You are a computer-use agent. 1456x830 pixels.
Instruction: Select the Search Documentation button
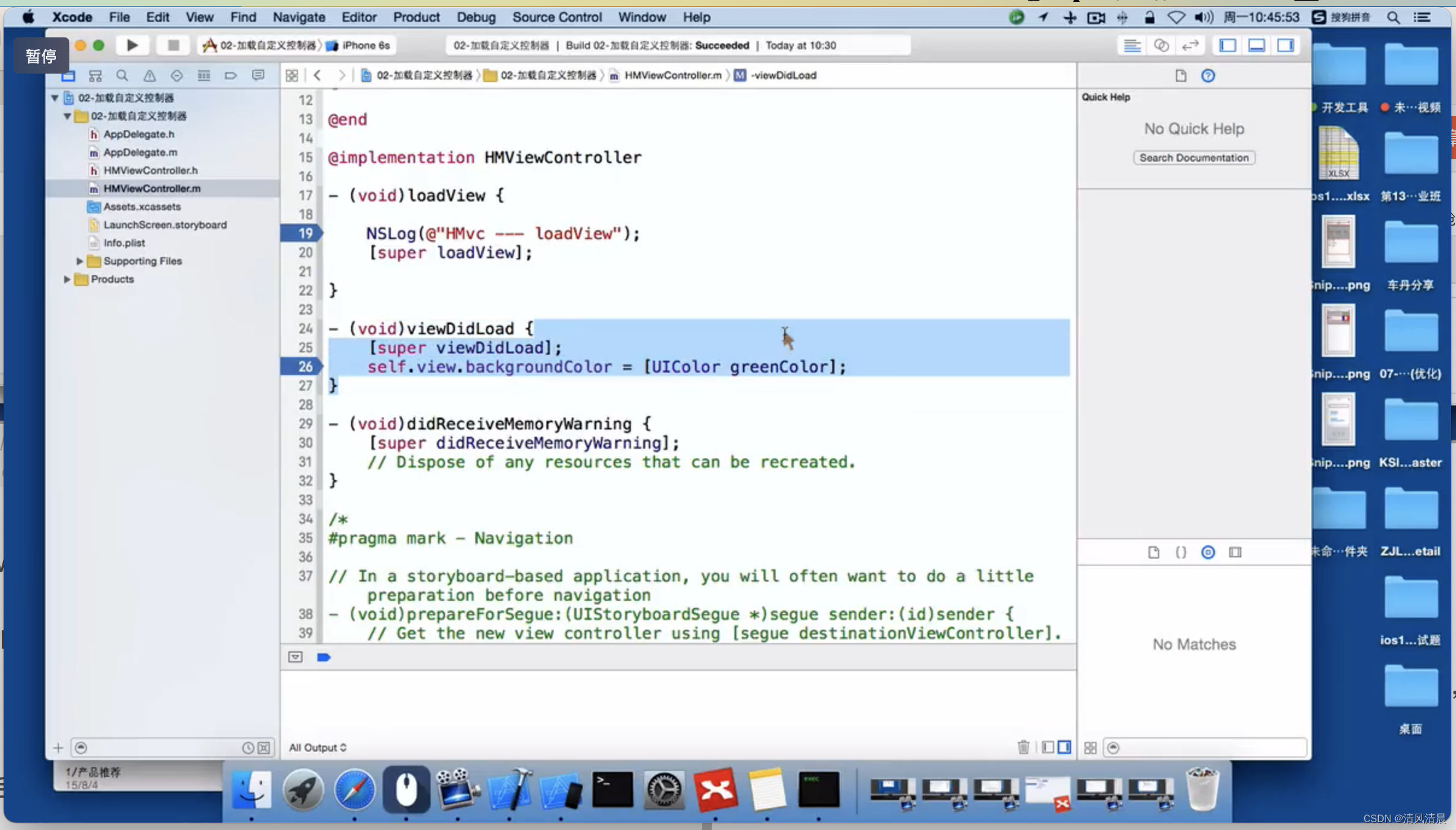coord(1193,157)
